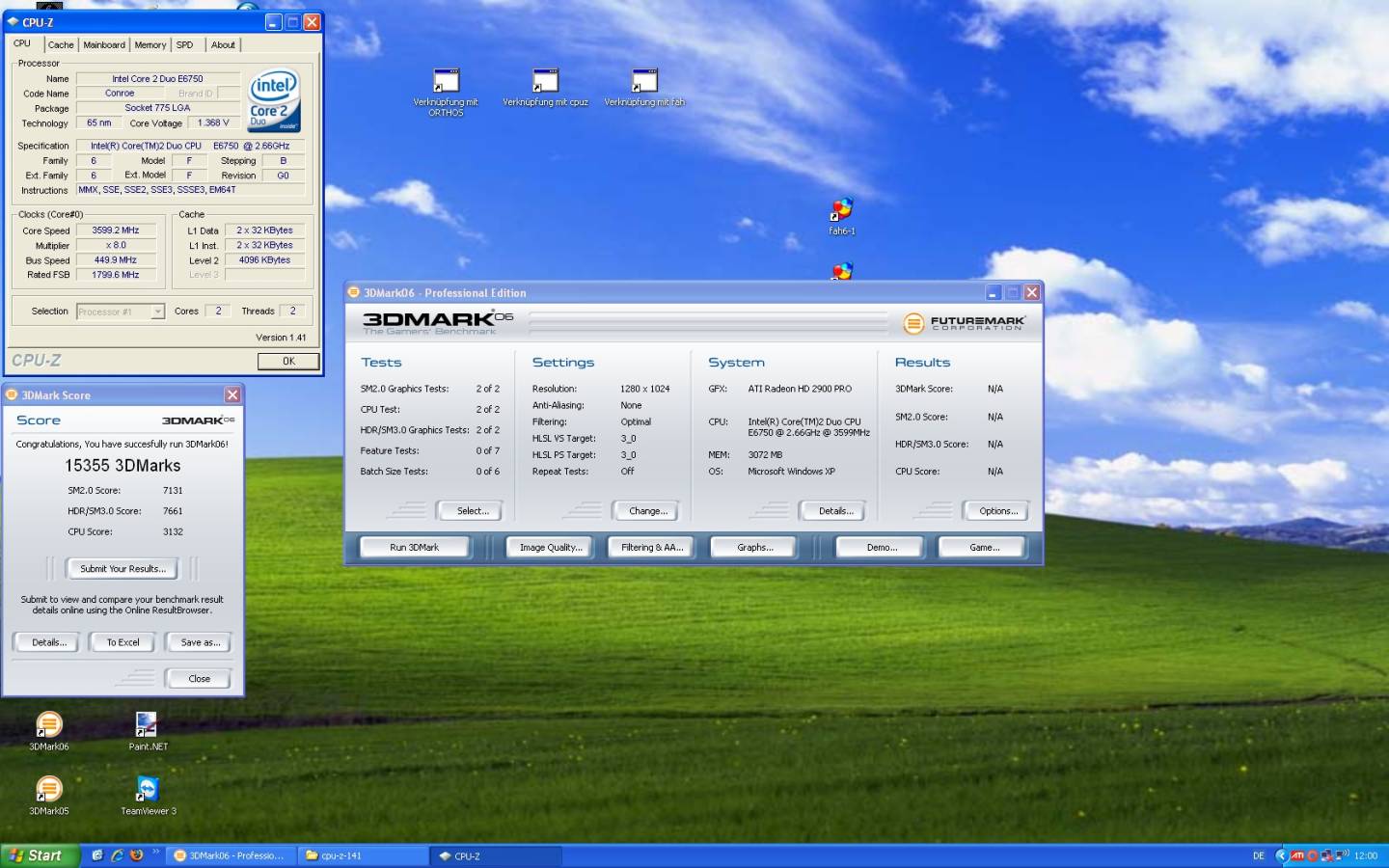Minimize the CPU-Z window

click(x=273, y=22)
